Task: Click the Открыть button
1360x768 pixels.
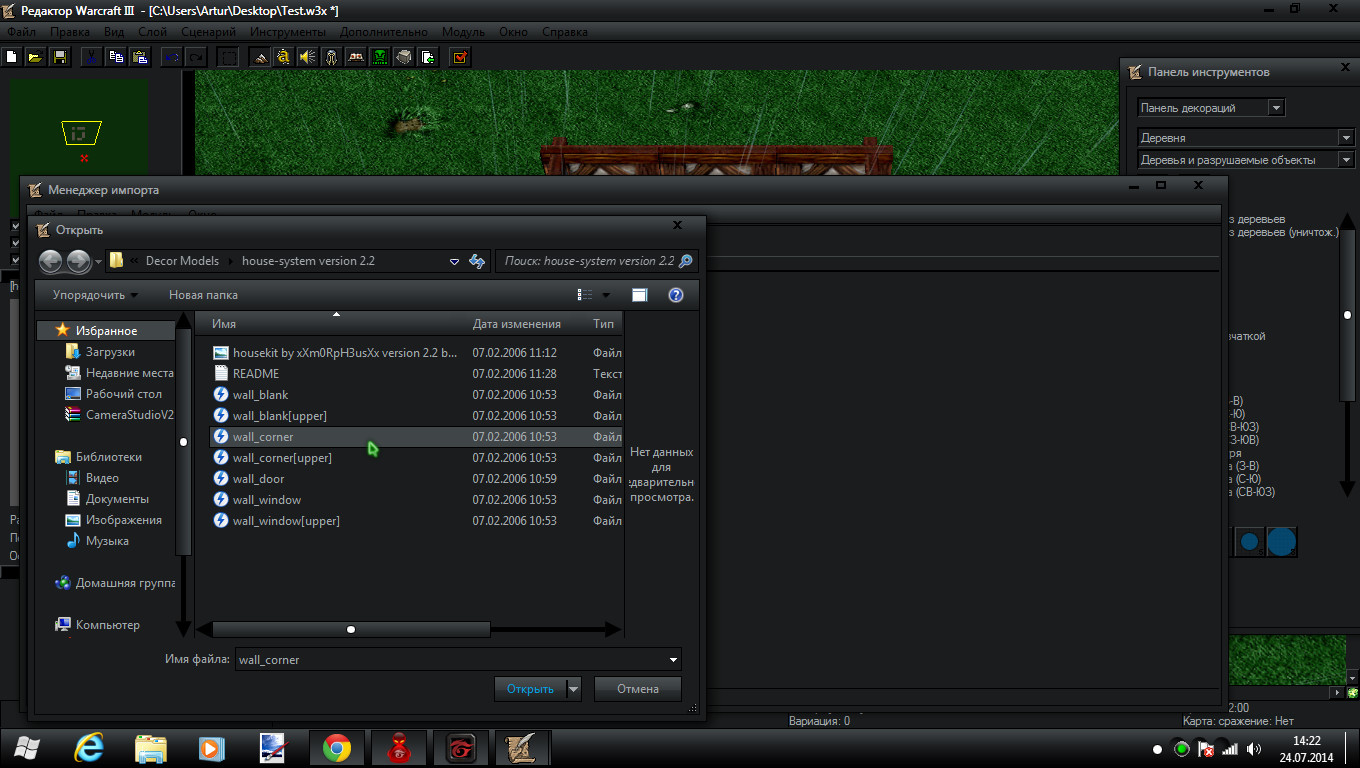Action: (530, 689)
